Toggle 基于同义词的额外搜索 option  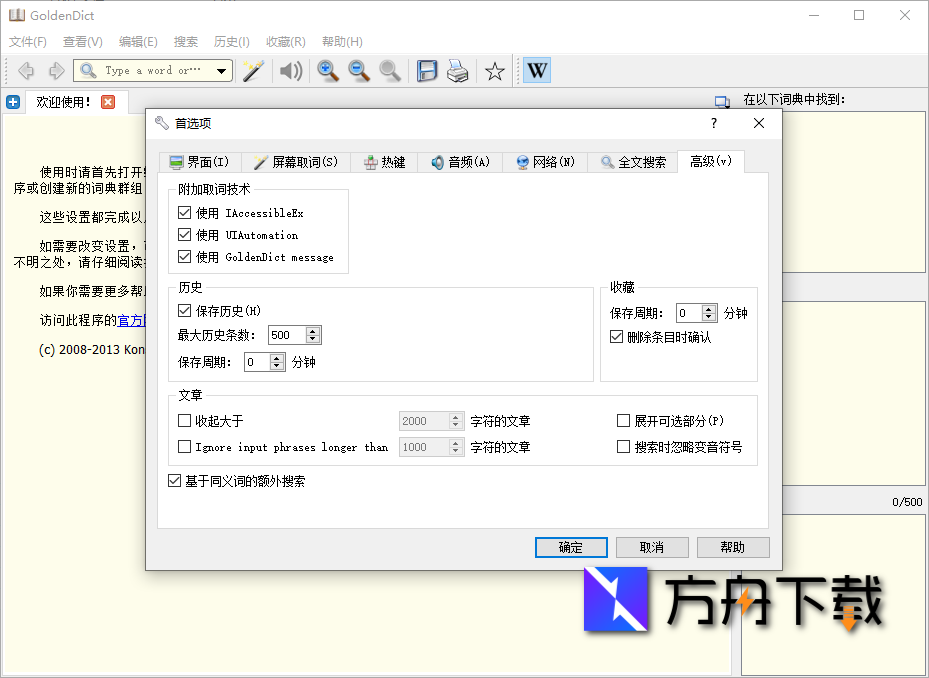pos(175,481)
